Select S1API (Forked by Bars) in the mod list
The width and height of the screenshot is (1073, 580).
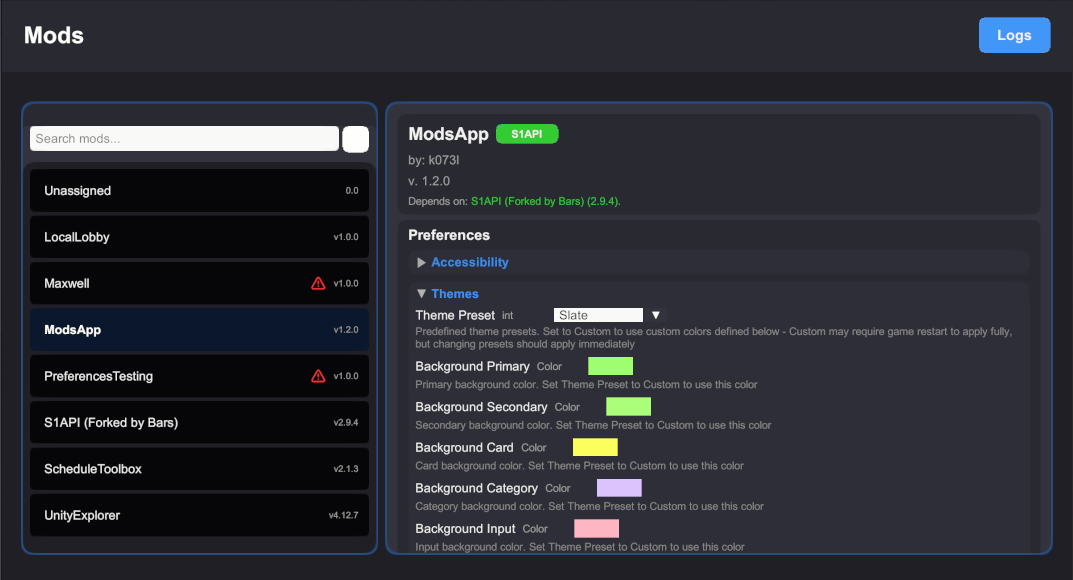pyautogui.click(x=199, y=422)
